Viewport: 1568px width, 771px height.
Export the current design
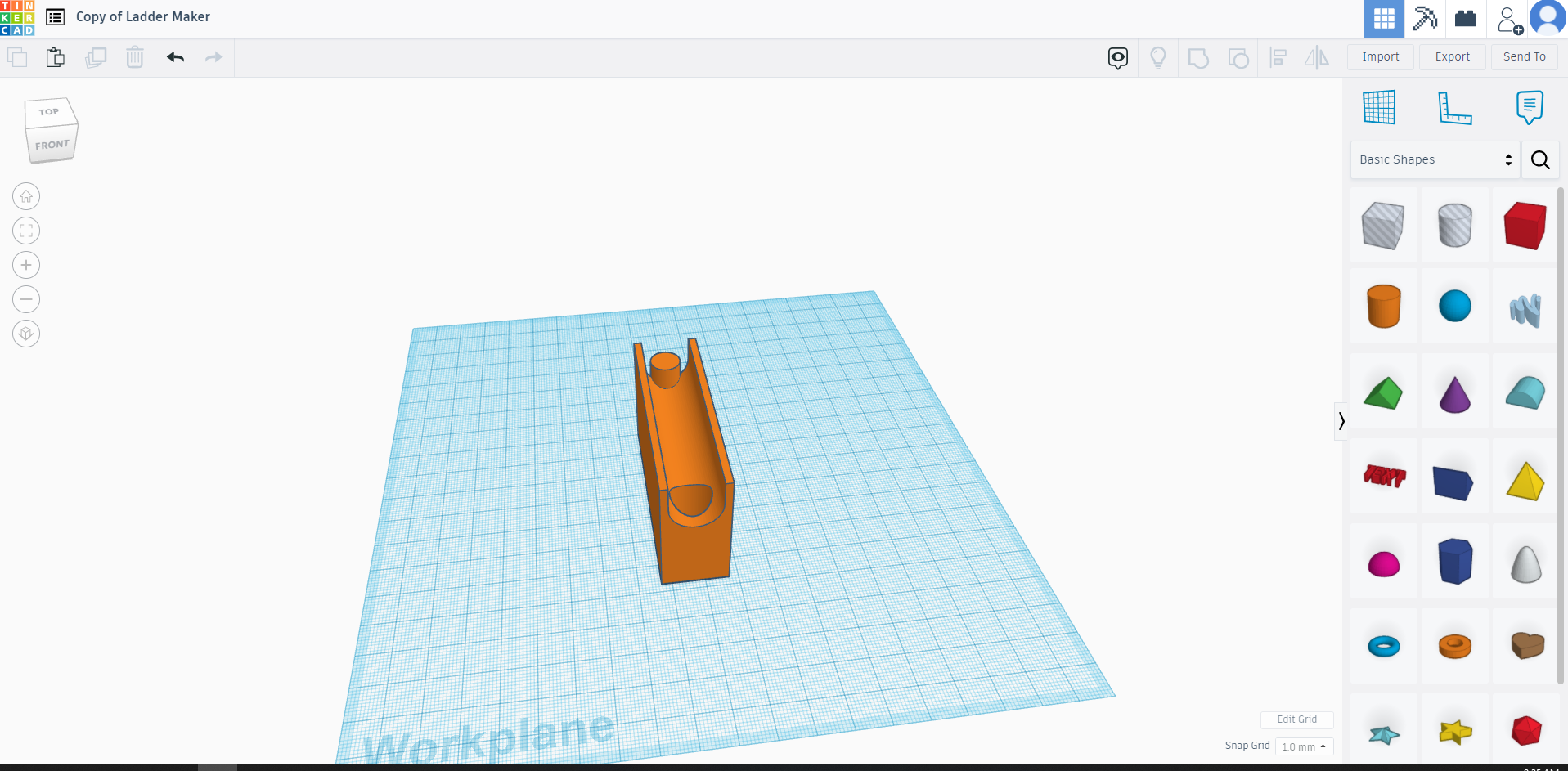(1451, 56)
